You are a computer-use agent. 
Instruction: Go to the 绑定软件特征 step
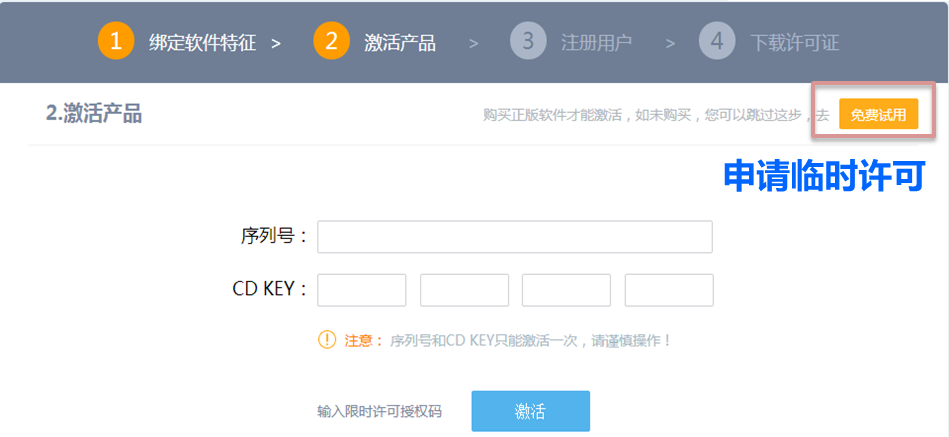(203, 43)
